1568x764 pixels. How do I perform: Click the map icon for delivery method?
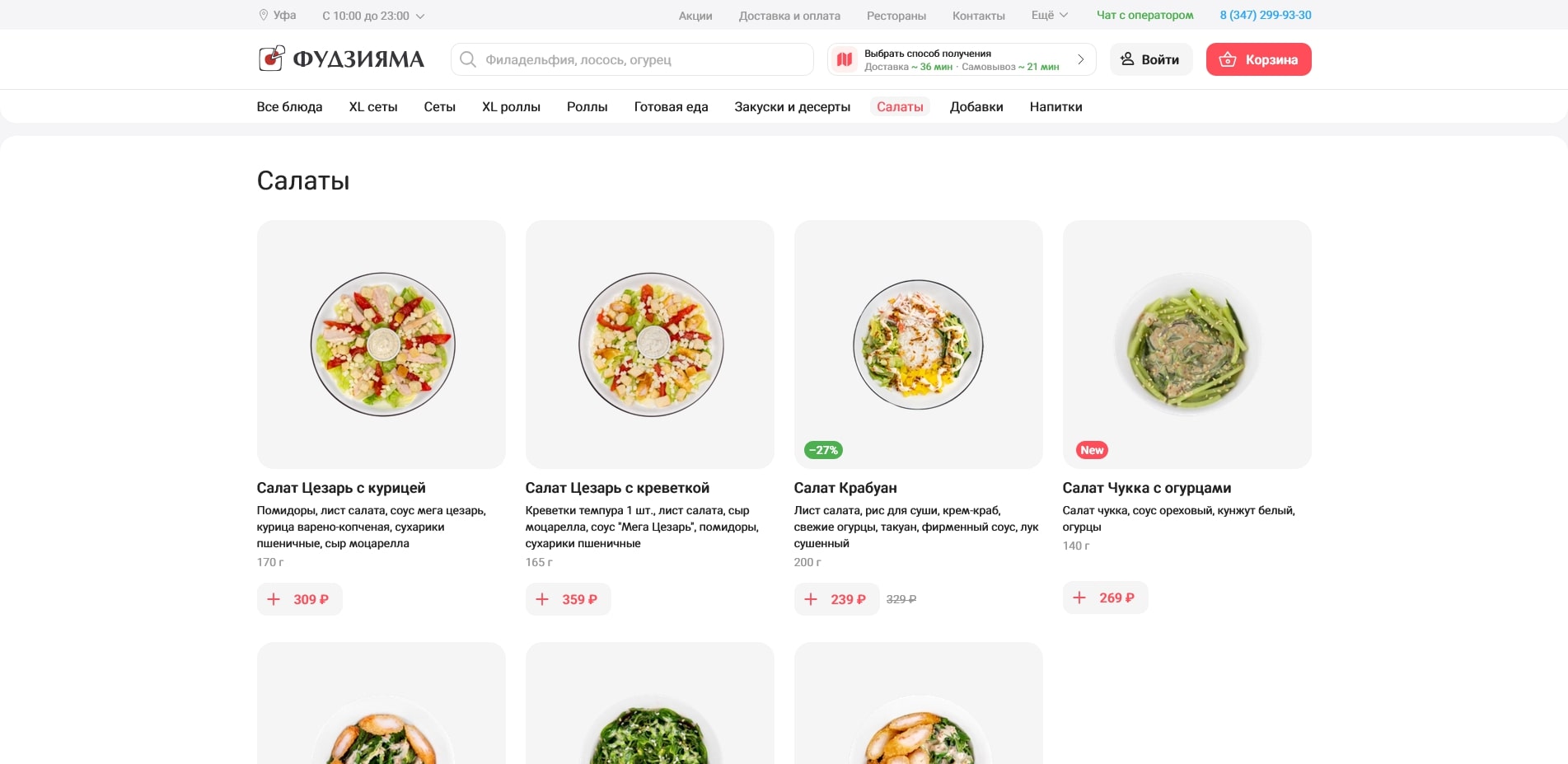click(x=845, y=59)
